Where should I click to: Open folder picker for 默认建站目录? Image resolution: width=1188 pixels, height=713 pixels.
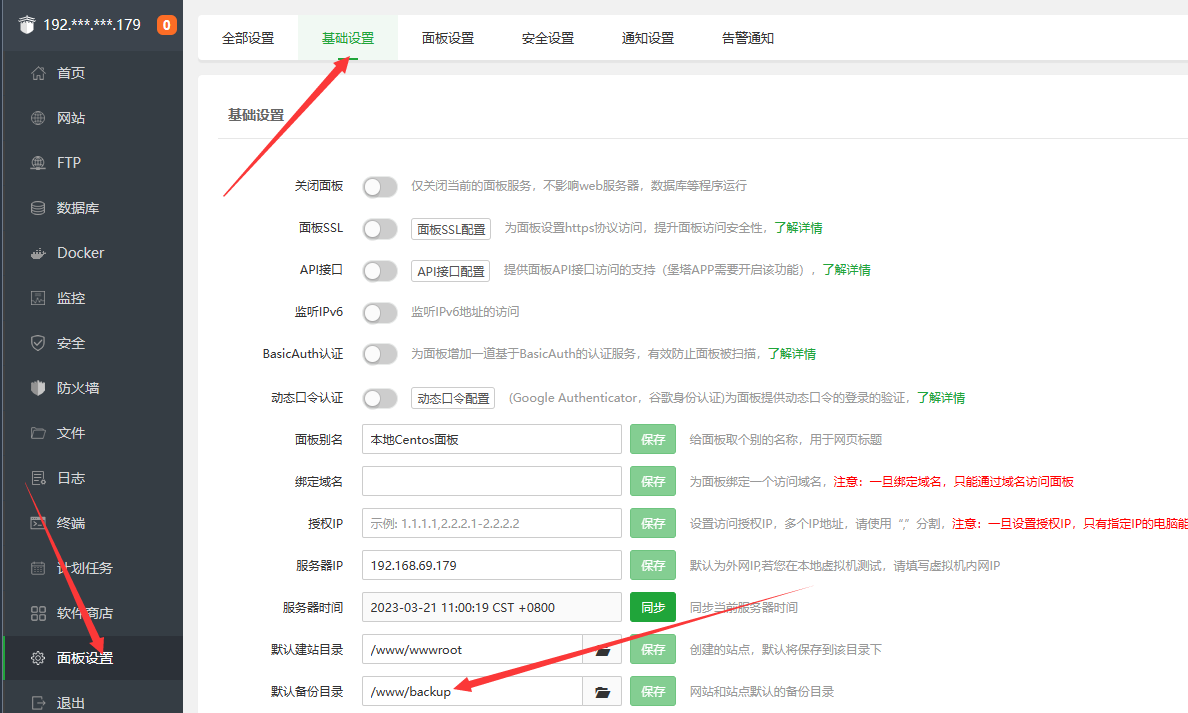(602, 648)
